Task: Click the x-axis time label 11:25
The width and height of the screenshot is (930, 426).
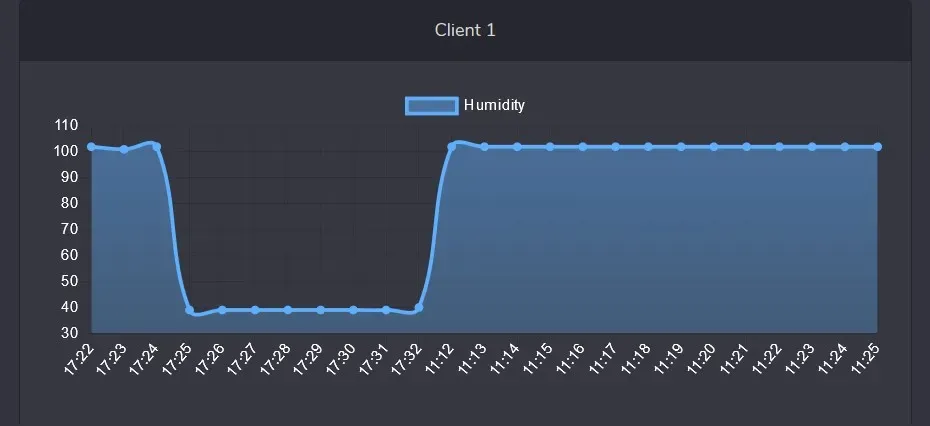Action: pyautogui.click(x=865, y=358)
